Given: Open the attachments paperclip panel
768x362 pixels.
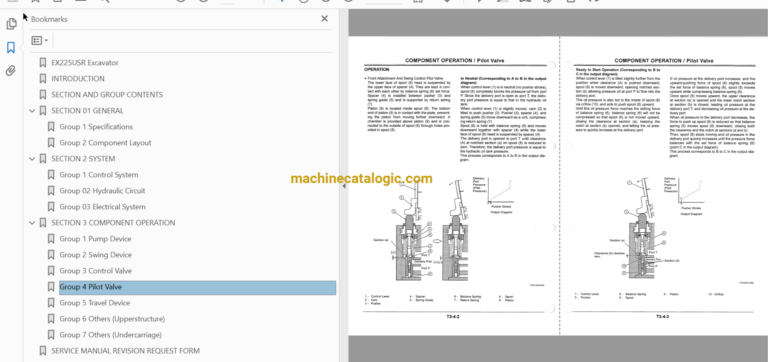Looking at the screenshot, I should [x=11, y=71].
